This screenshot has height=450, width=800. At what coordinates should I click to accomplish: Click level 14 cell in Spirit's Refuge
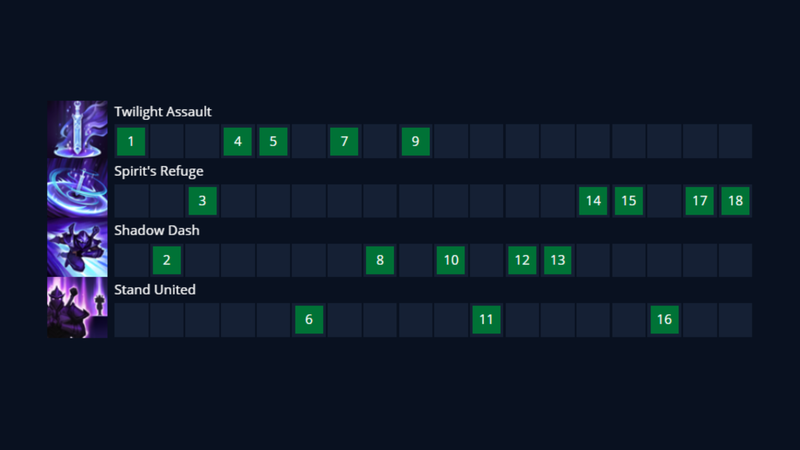click(x=594, y=201)
